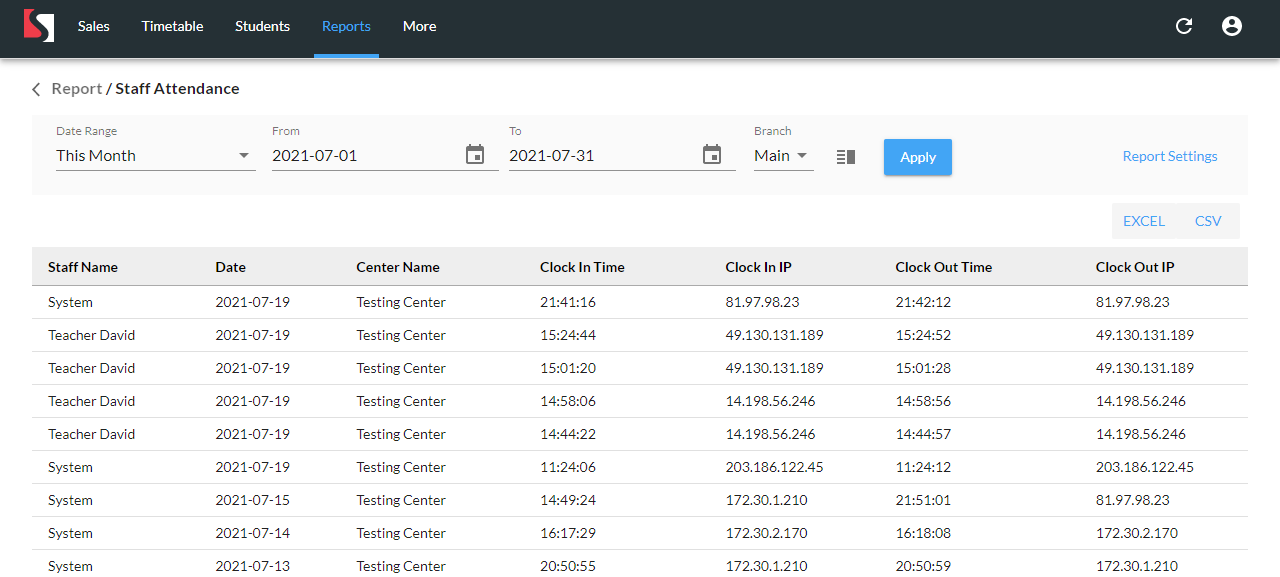Click the column layout icon beside Branch

coord(846,157)
